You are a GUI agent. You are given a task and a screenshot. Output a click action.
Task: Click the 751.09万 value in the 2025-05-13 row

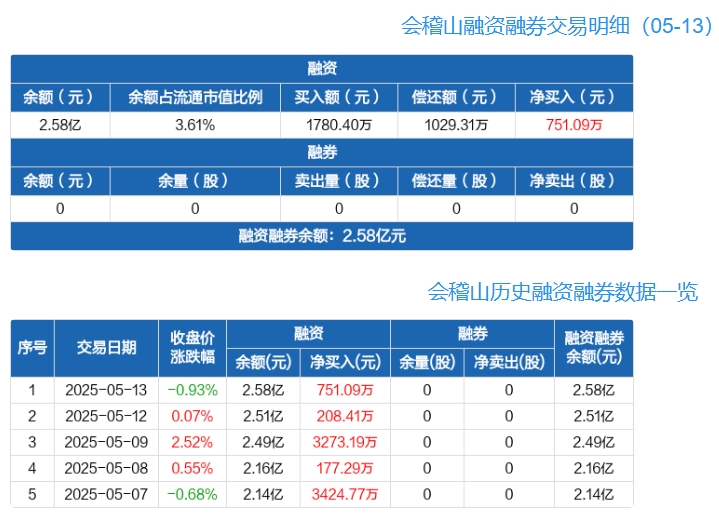click(x=345, y=390)
